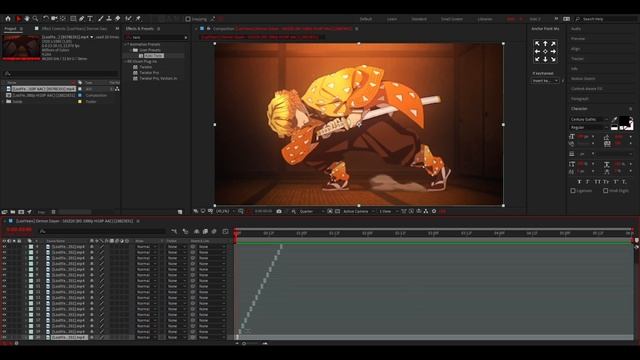
Task: Click the New Folder icon in the Project panel
Action: (13, 212)
